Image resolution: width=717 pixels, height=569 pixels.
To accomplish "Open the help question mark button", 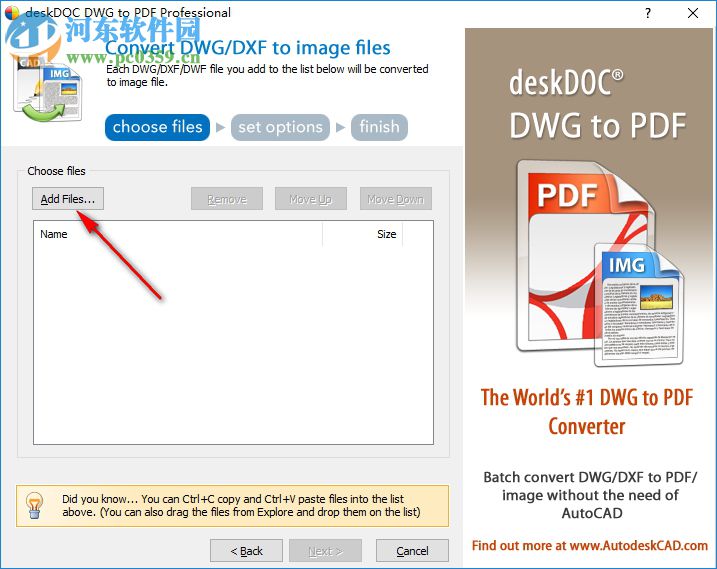I will [x=647, y=13].
